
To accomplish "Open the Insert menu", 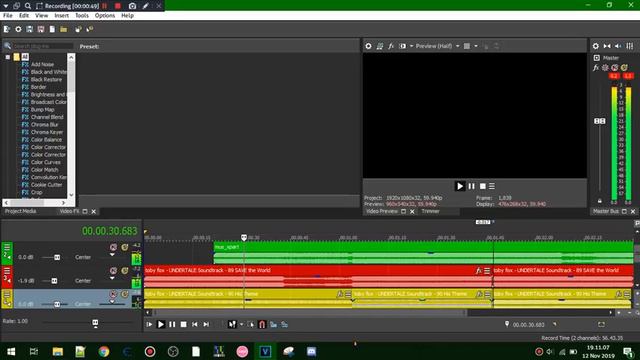I will pos(62,16).
